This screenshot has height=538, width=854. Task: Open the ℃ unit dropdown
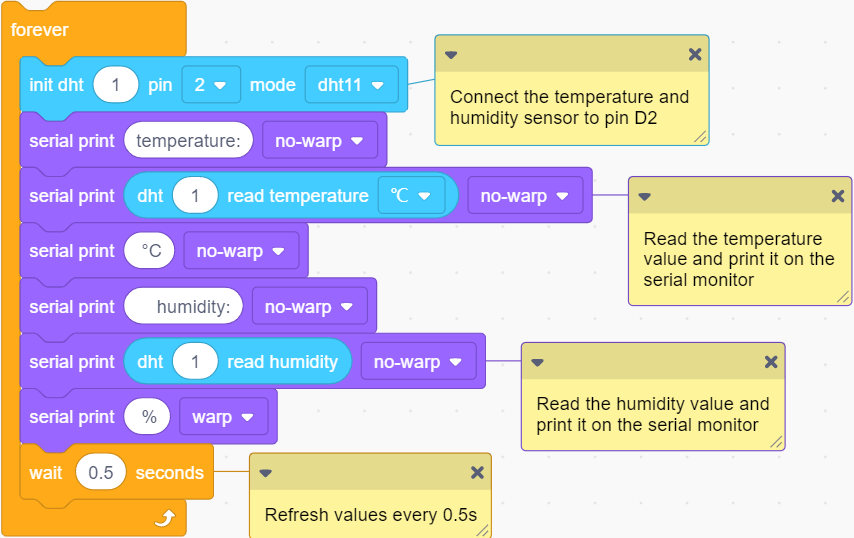pyautogui.click(x=411, y=195)
